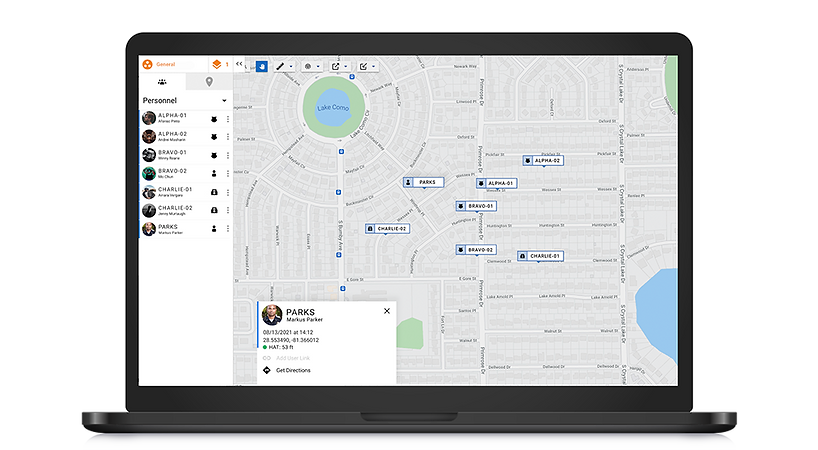Click the person icon for BRAVO-02
The height and width of the screenshot is (450, 818).
[214, 174]
